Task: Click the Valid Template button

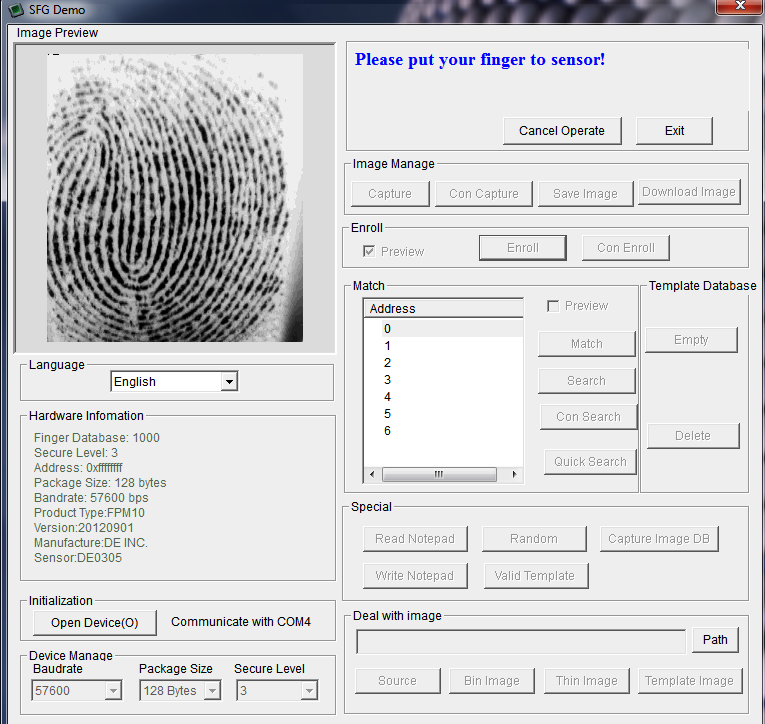Action: click(x=535, y=576)
